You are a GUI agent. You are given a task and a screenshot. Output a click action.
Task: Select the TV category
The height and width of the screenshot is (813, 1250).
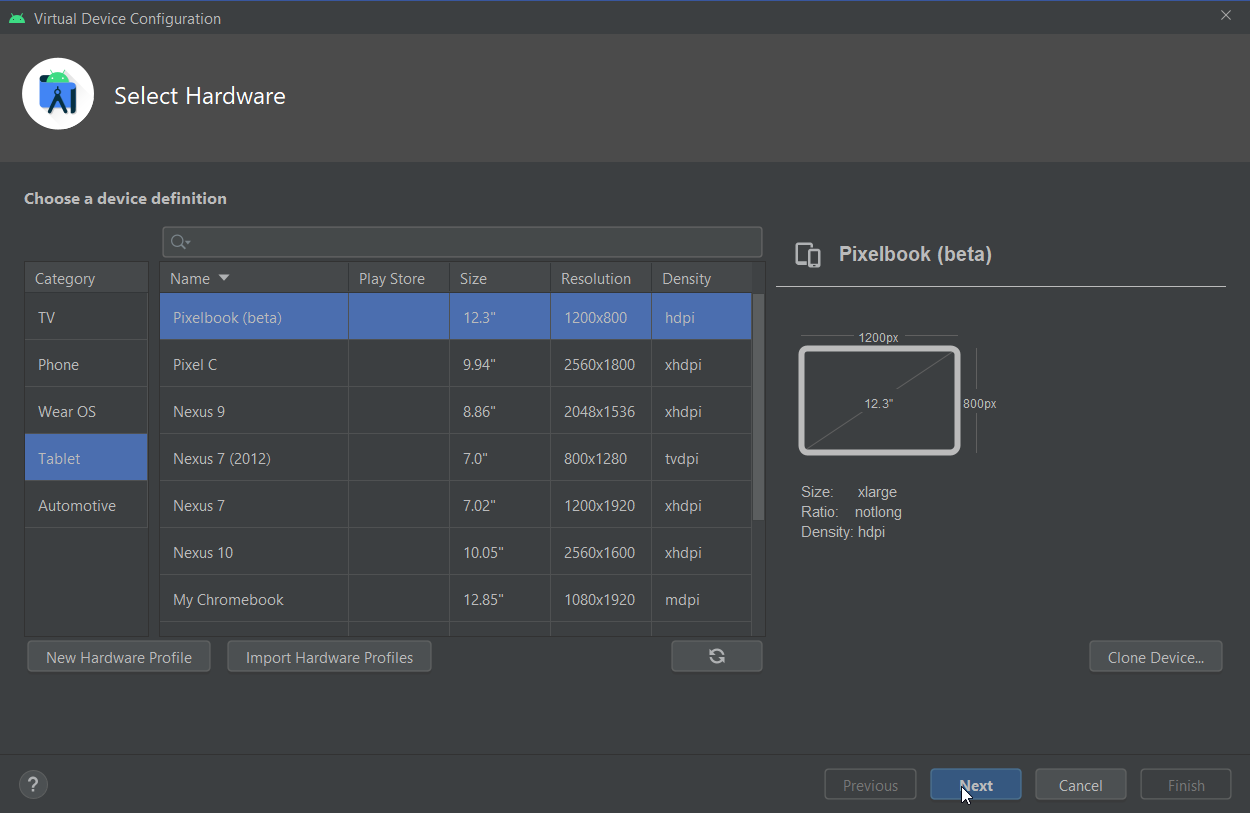[x=86, y=317]
